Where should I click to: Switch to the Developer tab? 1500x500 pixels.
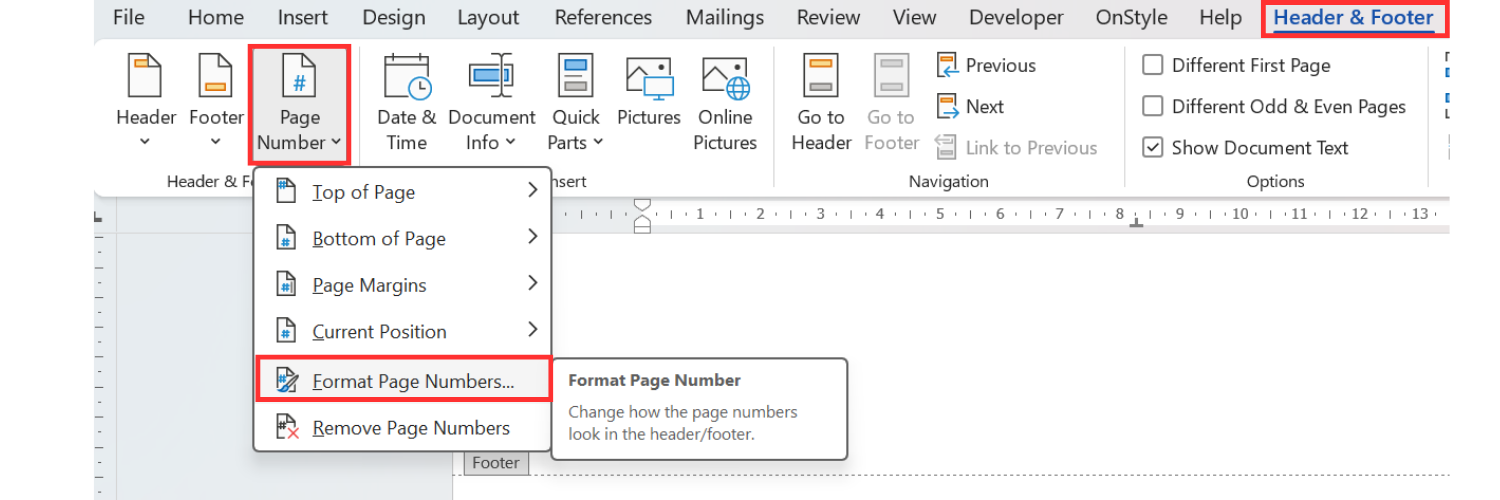point(1018,17)
